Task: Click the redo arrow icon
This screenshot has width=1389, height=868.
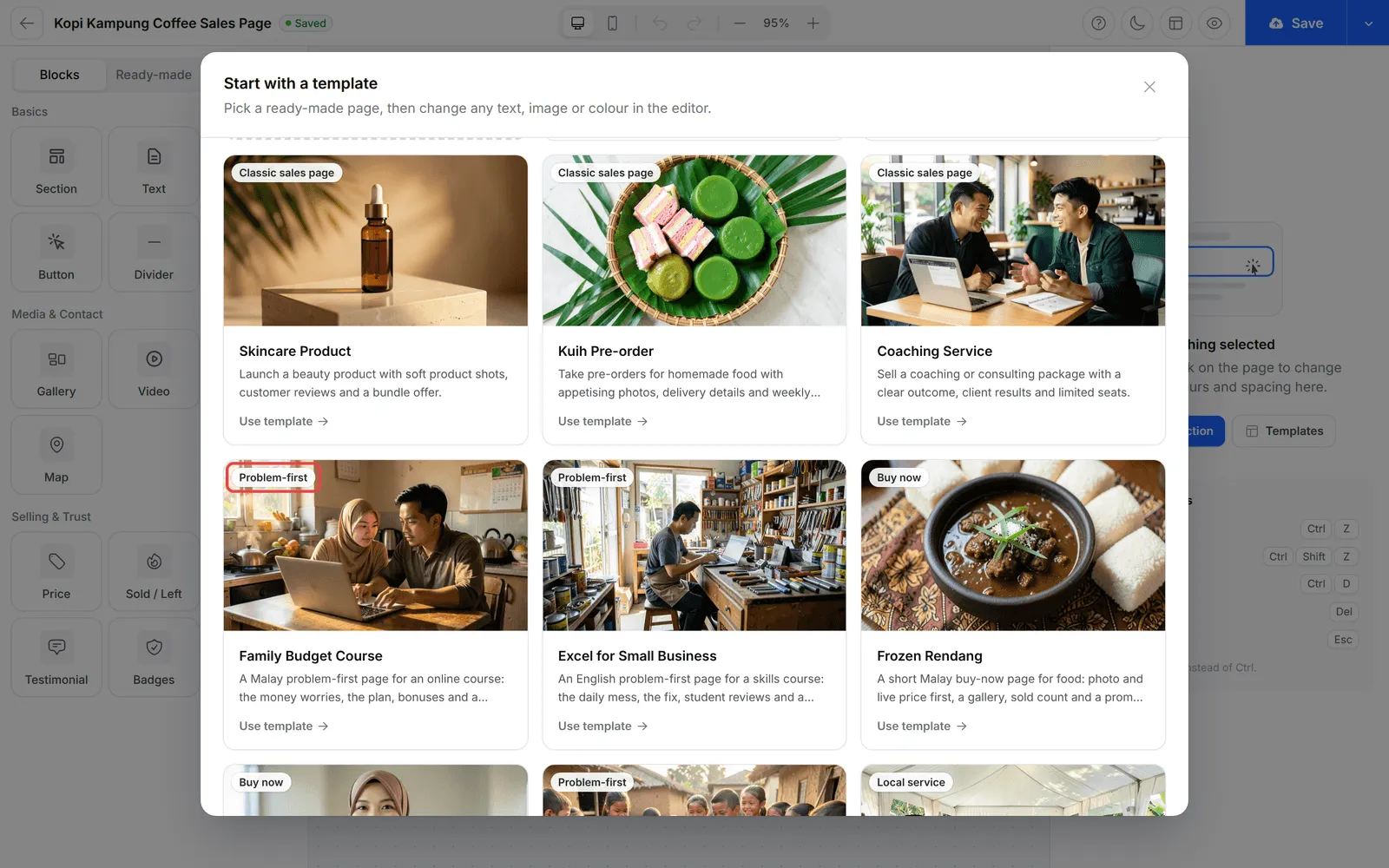Action: click(x=694, y=23)
